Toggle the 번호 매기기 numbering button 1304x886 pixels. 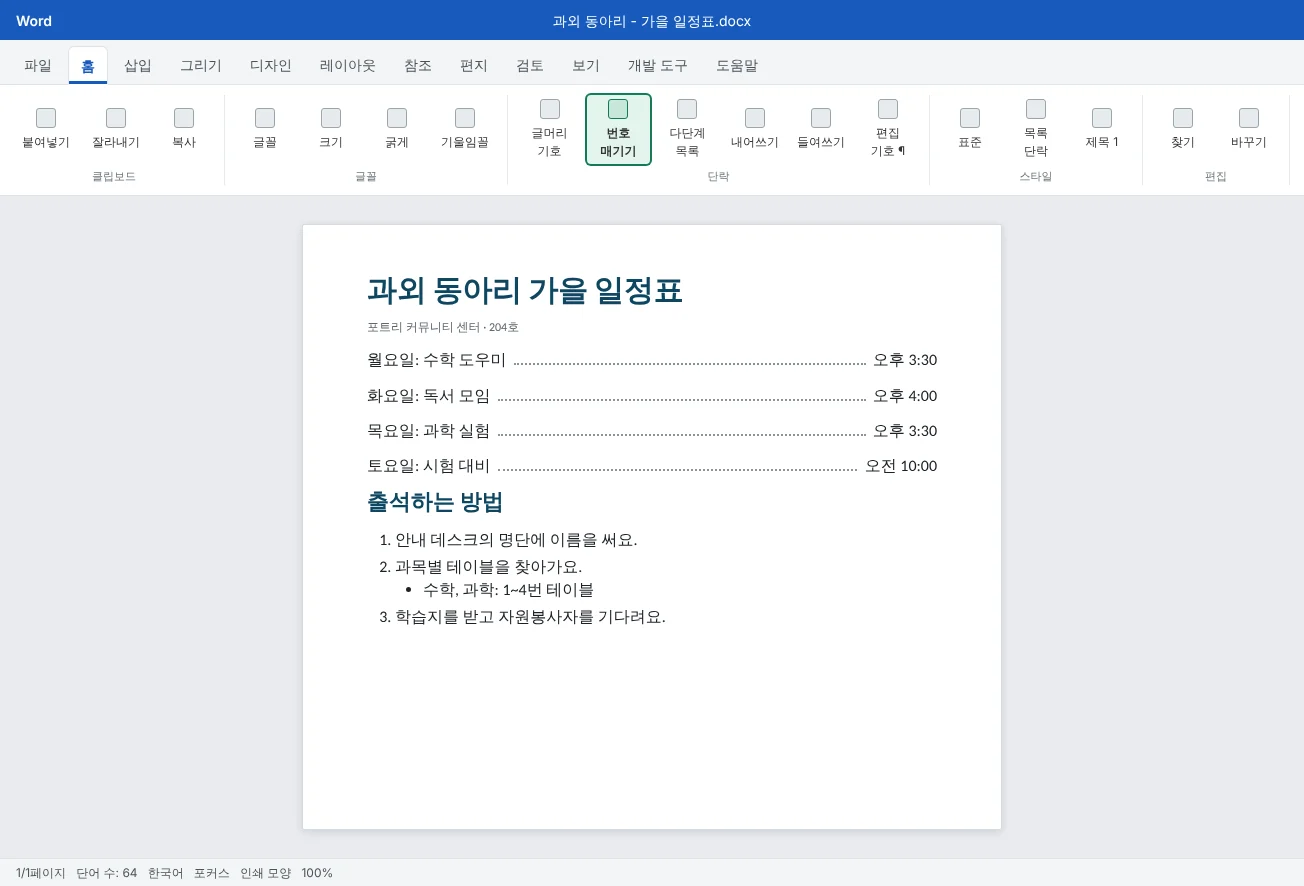(x=618, y=129)
